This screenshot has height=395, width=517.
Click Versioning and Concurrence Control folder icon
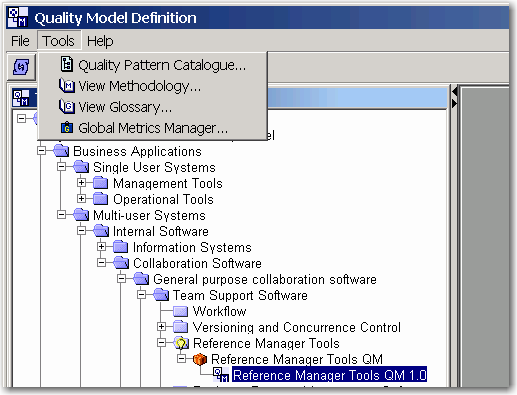(180, 327)
